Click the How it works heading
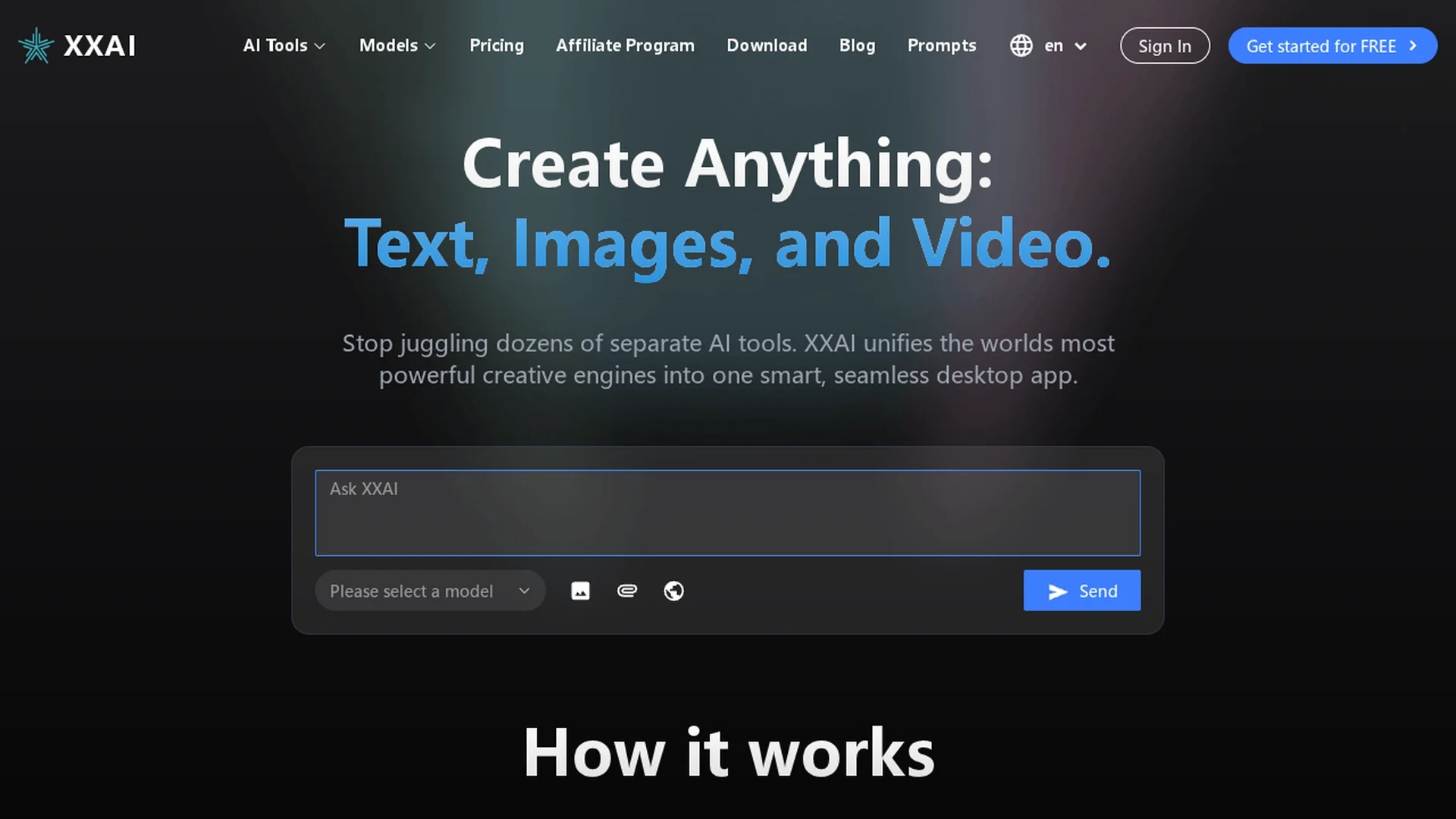 click(728, 752)
